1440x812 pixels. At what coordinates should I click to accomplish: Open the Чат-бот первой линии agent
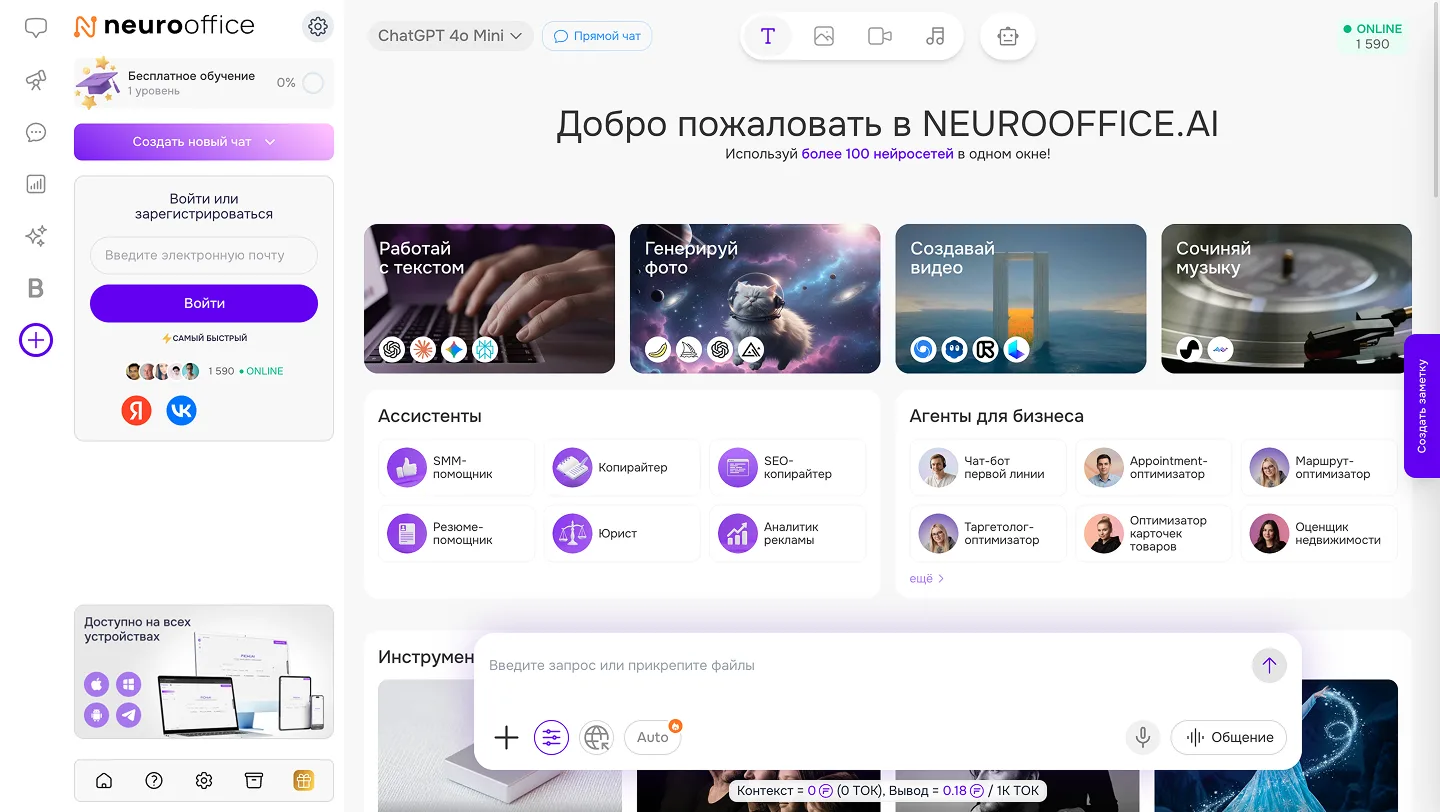(989, 467)
